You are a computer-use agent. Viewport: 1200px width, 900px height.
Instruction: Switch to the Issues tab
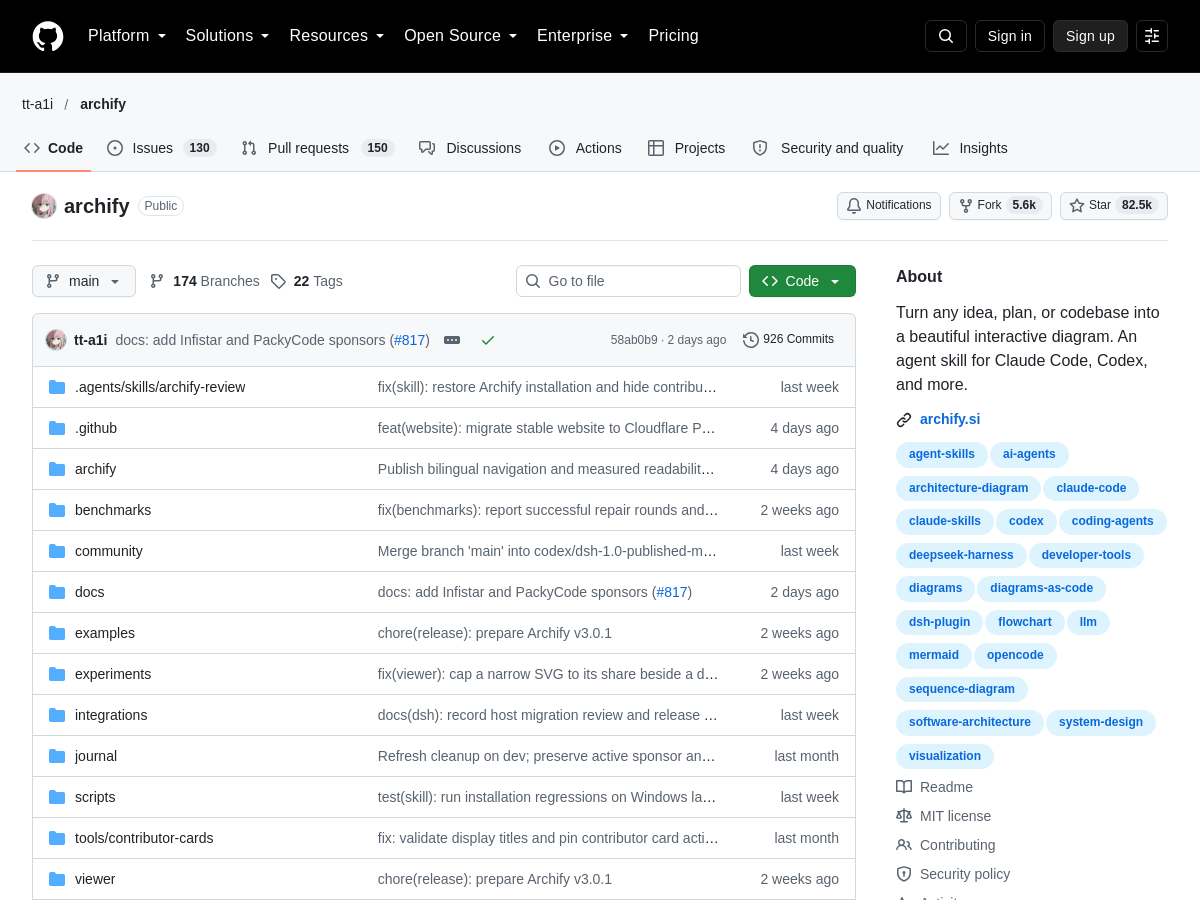click(x=161, y=148)
